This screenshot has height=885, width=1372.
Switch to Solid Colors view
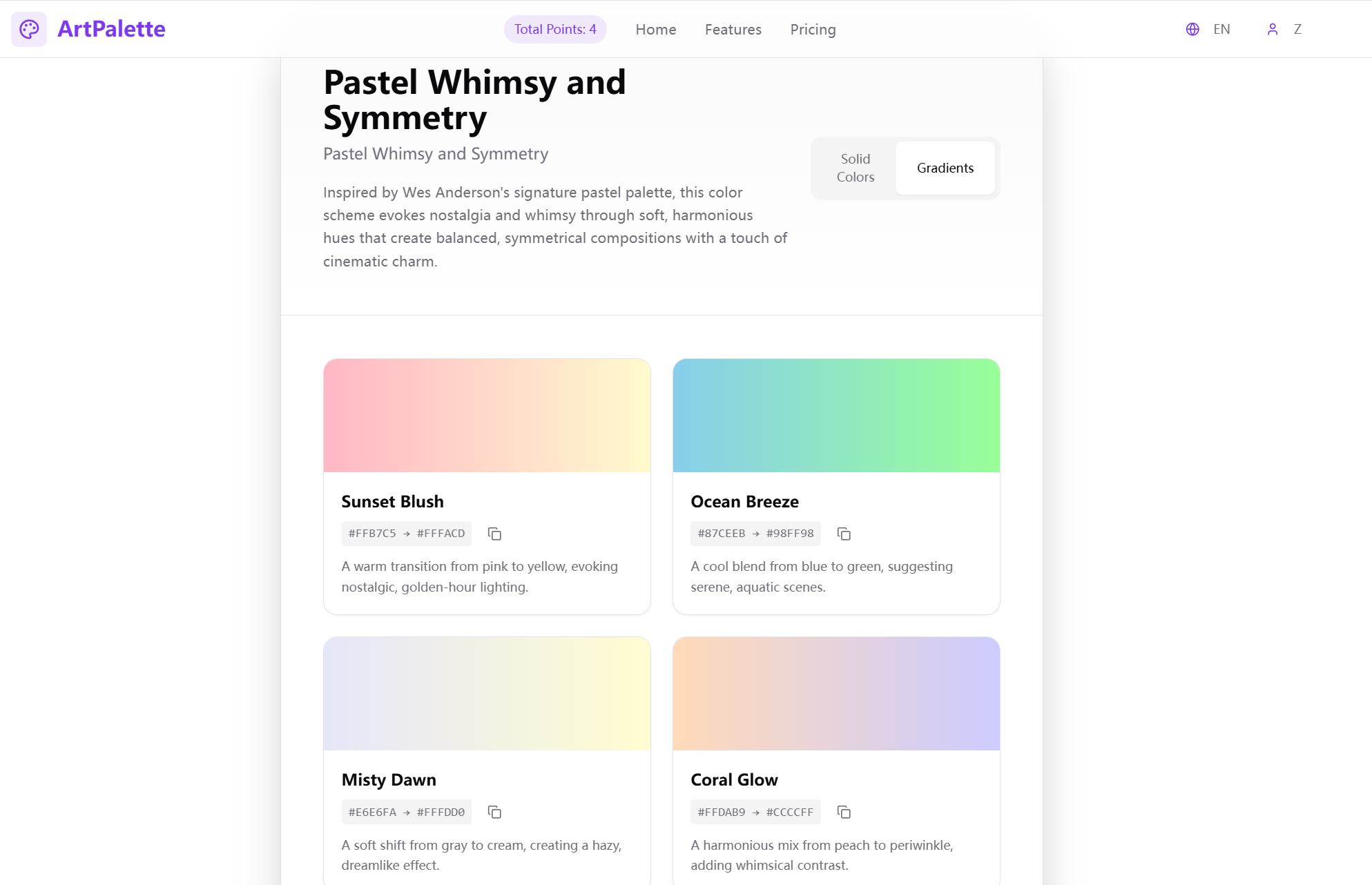pos(855,168)
